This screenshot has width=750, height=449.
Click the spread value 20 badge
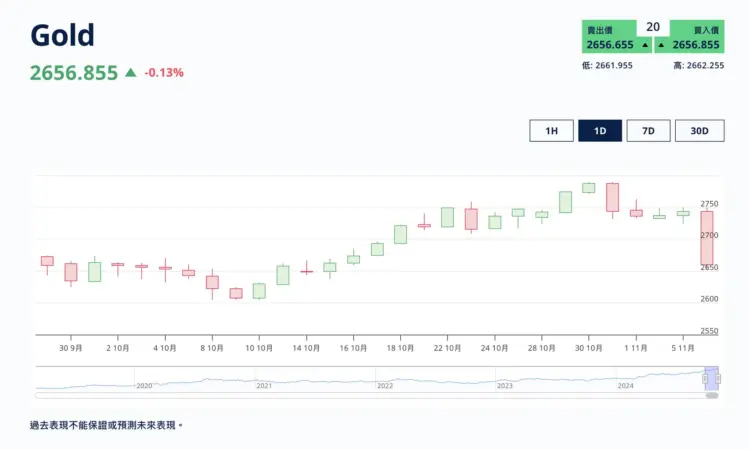click(x=653, y=27)
